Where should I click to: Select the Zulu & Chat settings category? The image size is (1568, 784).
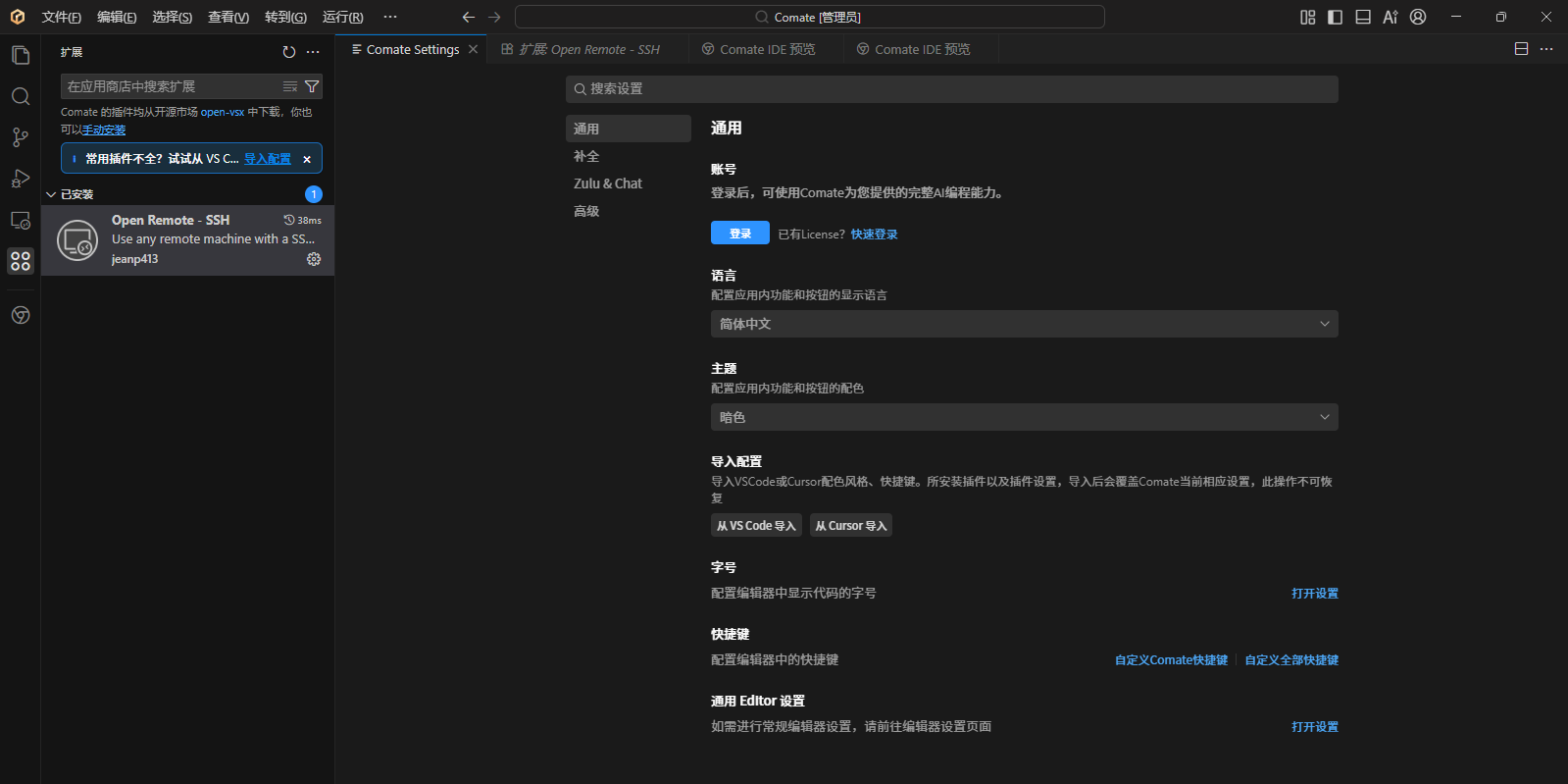[608, 183]
